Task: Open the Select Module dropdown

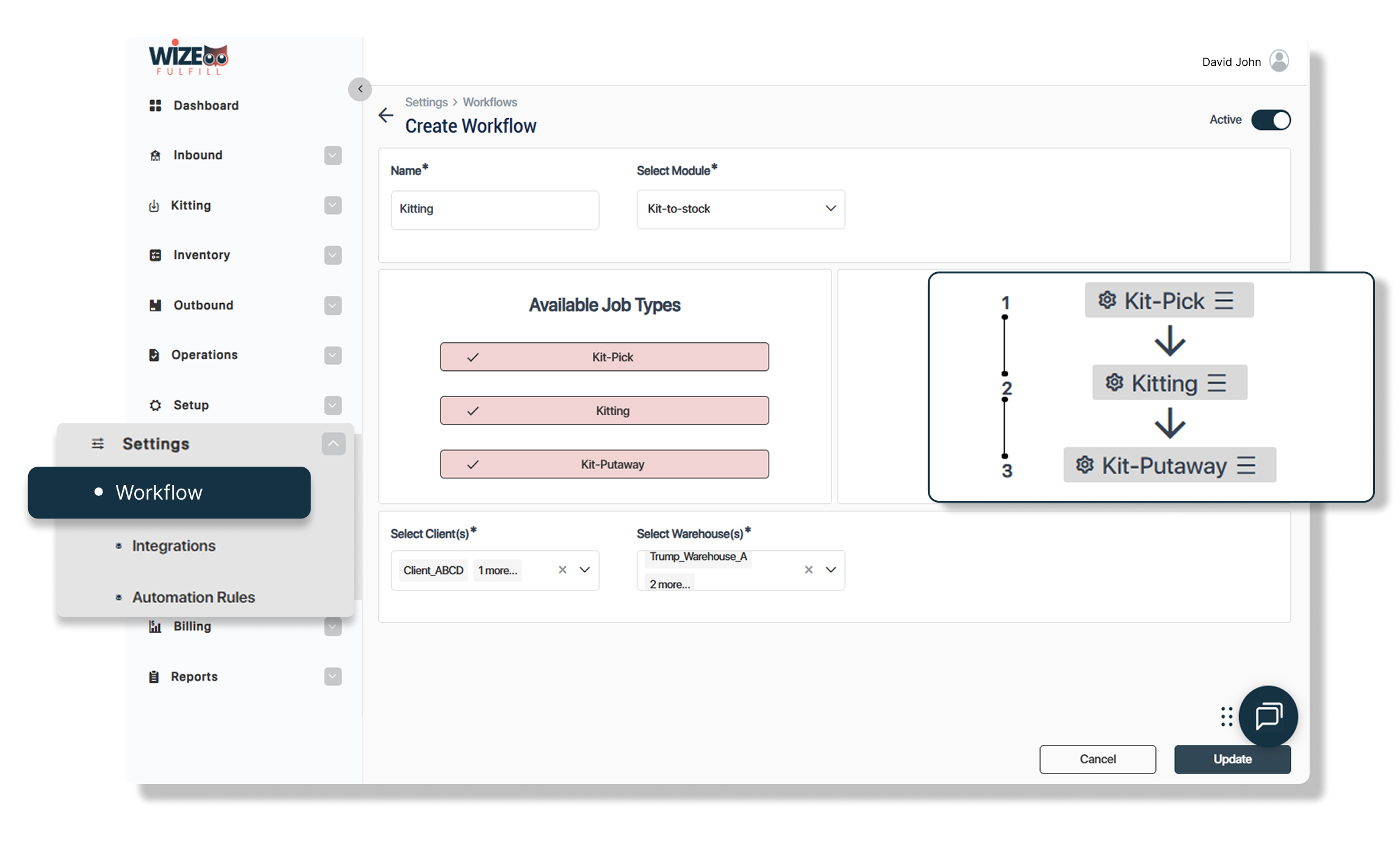Action: 740,209
